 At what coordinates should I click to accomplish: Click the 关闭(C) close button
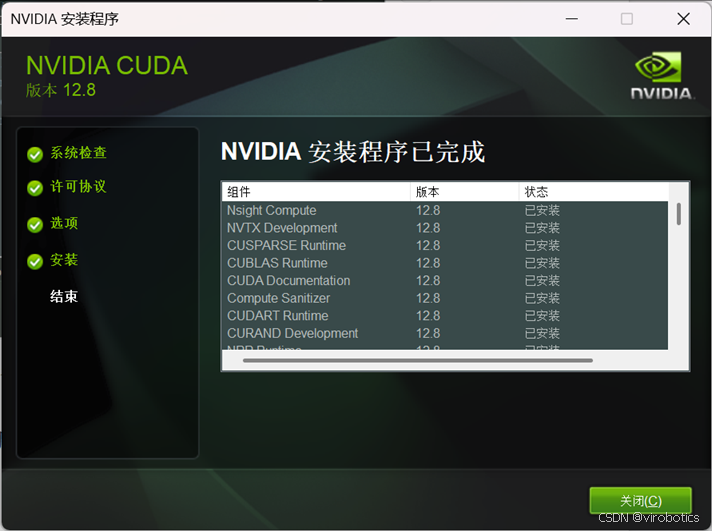640,501
